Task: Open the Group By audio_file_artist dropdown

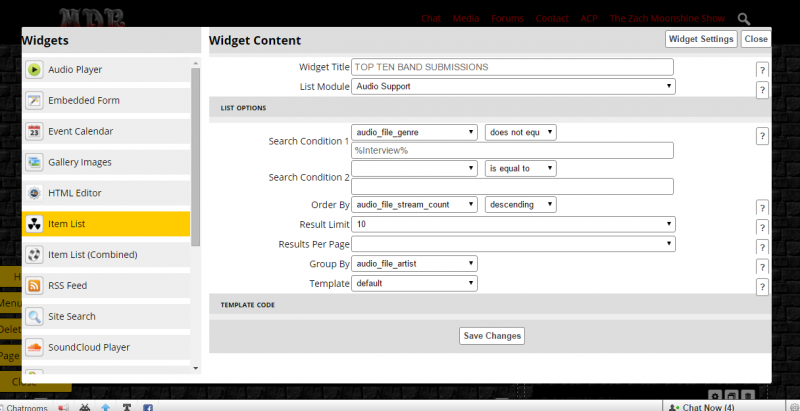Action: (414, 264)
